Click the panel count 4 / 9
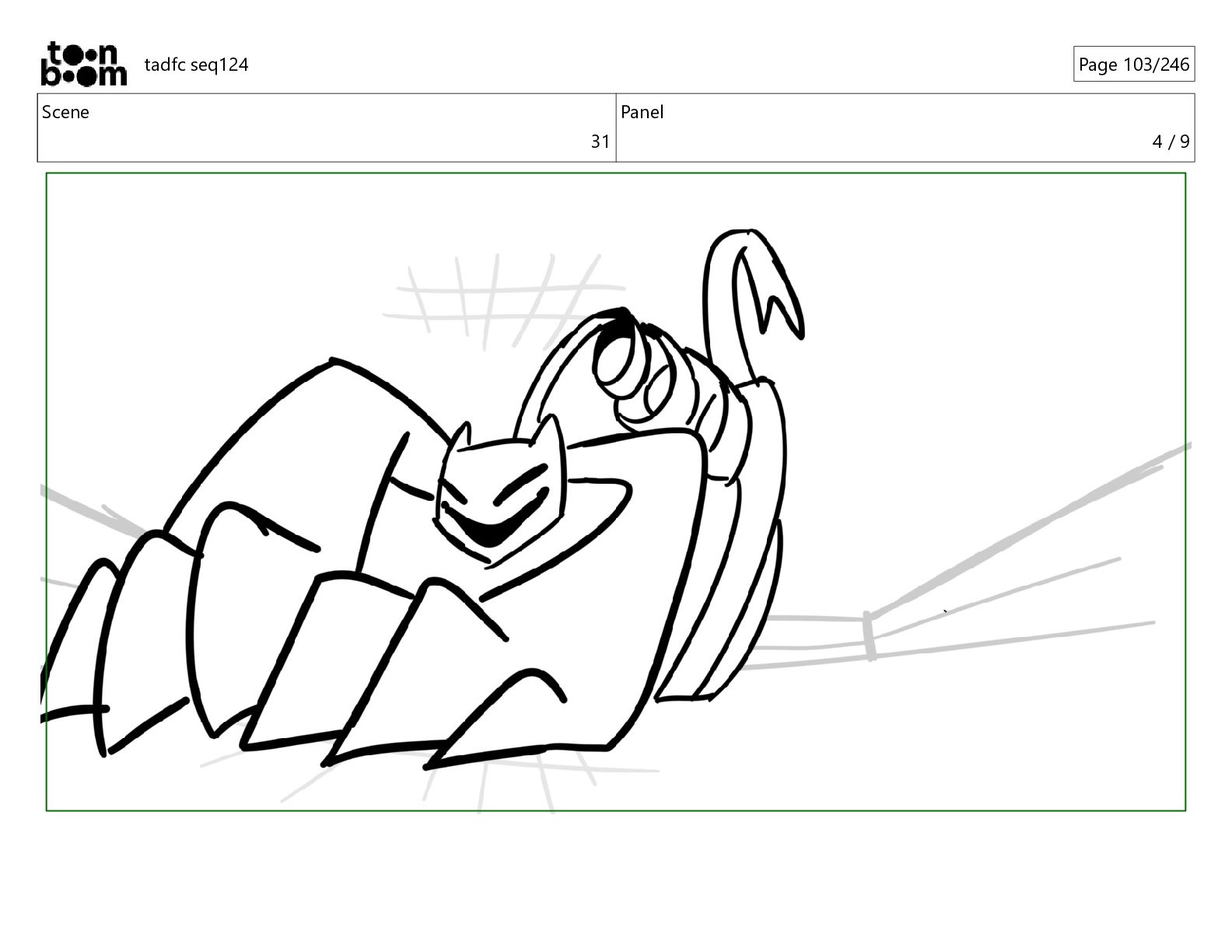 [1171, 142]
